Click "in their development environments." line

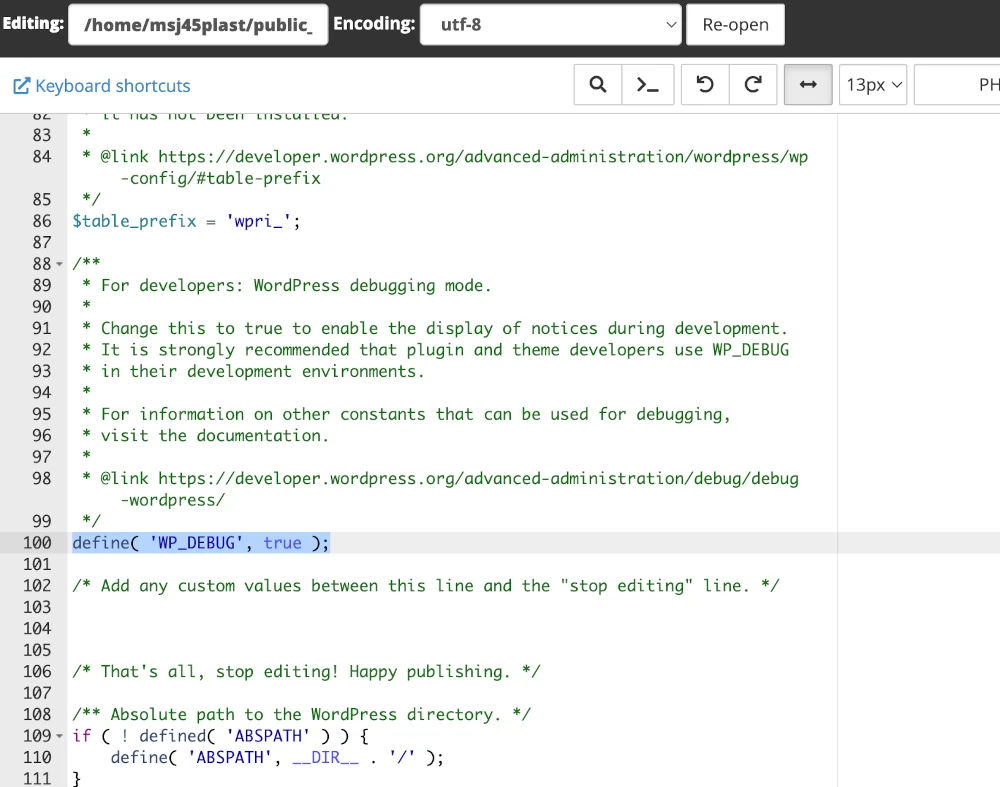click(262, 371)
